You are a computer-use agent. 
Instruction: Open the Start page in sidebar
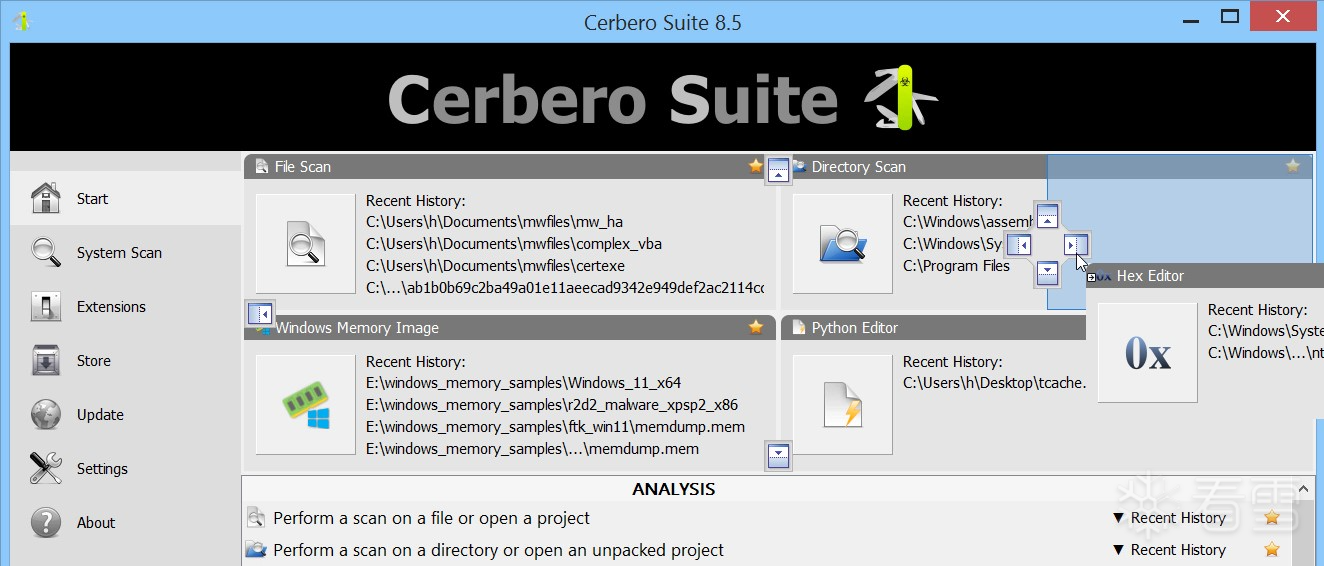pos(125,198)
